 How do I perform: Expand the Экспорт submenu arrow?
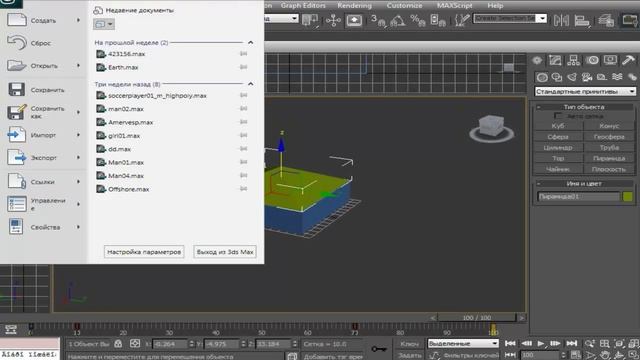78,158
